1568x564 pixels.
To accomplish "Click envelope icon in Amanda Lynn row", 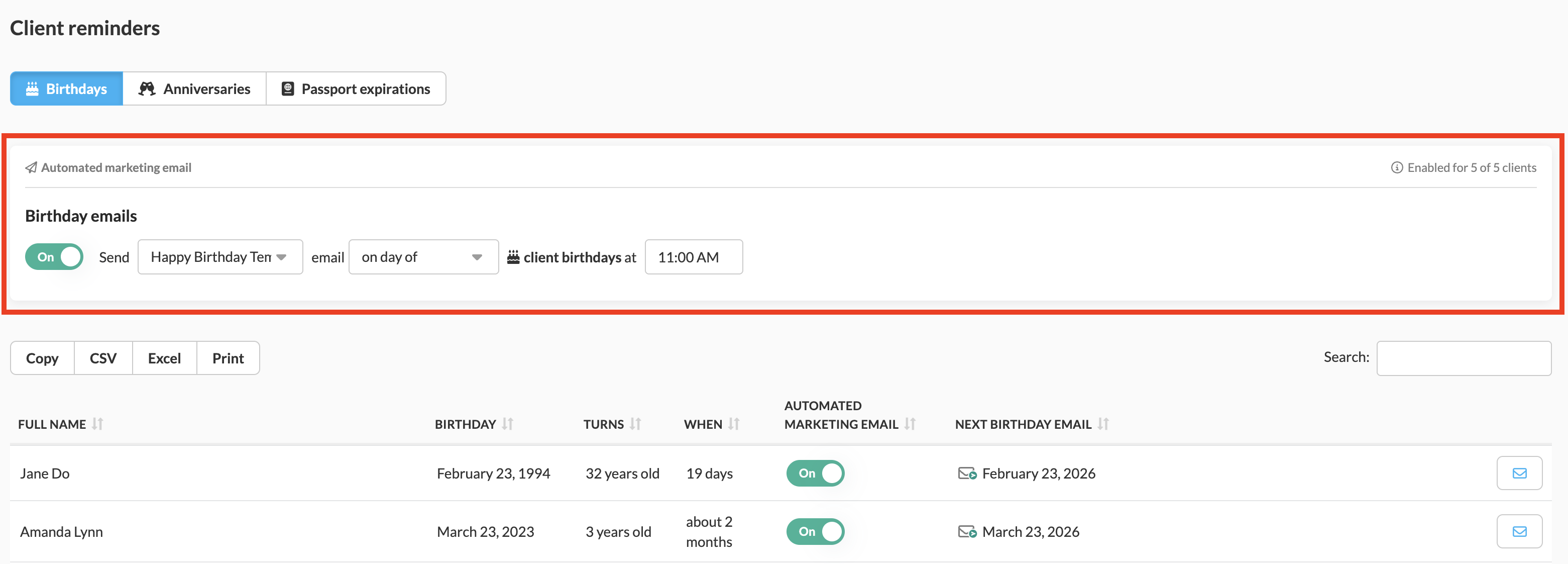I will pyautogui.click(x=1519, y=531).
